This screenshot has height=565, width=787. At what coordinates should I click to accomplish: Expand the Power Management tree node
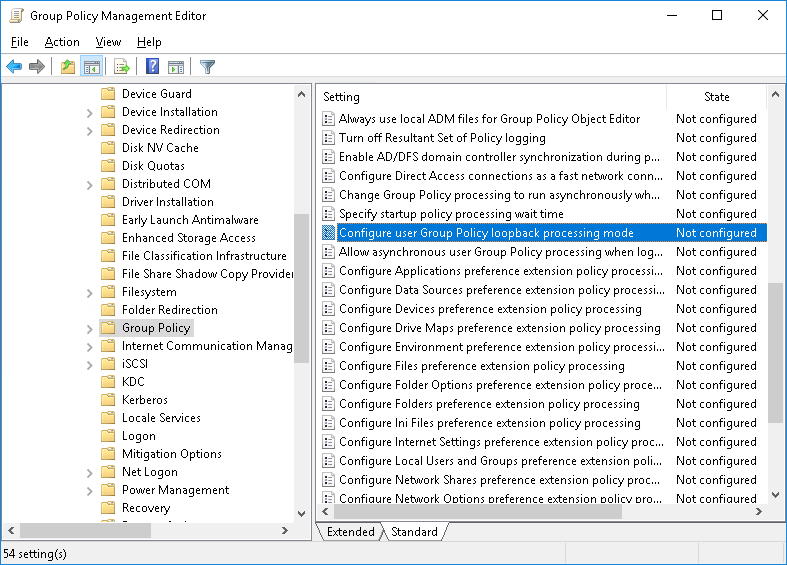click(90, 490)
